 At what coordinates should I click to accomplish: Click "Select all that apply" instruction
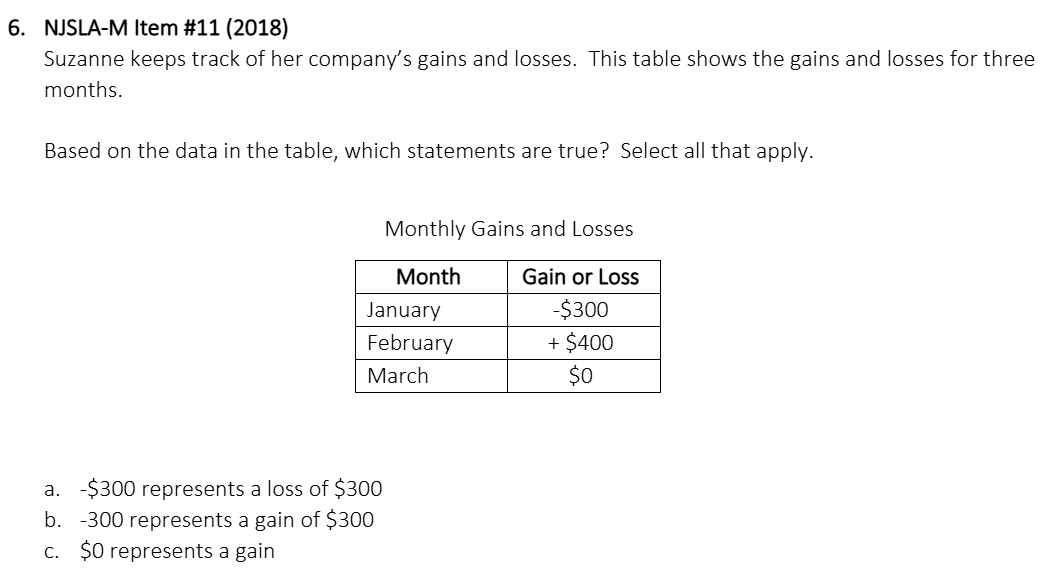717,151
